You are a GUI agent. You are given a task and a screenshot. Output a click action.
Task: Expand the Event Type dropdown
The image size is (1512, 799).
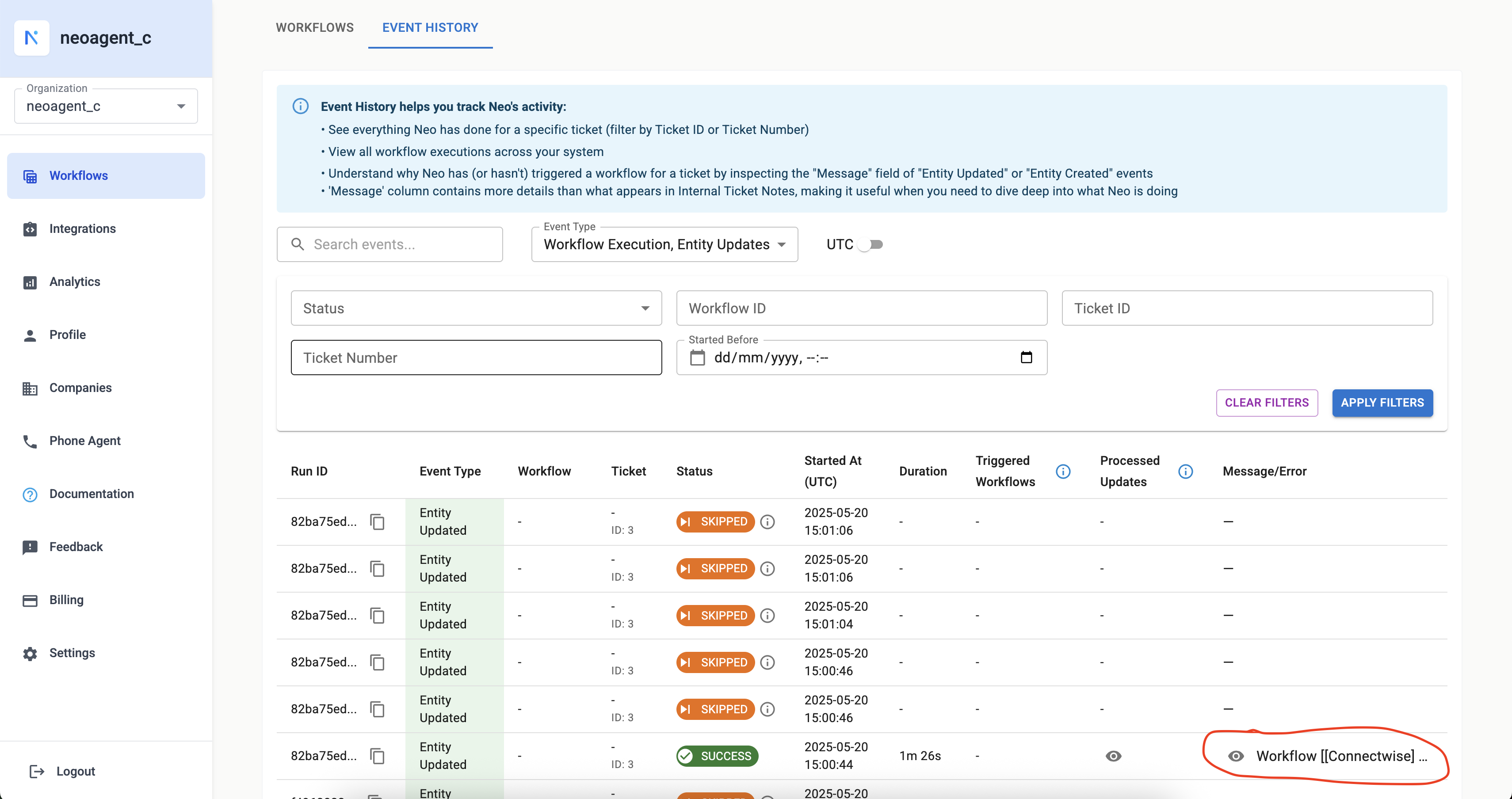[664, 244]
